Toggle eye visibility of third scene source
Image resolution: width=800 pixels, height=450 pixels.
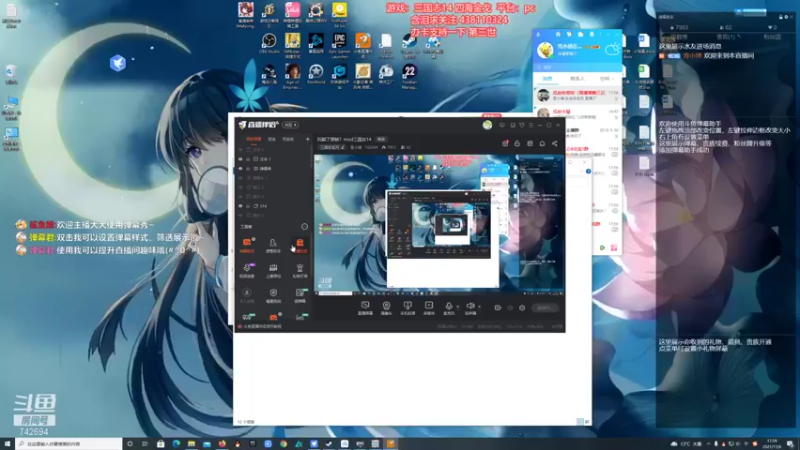241,168
